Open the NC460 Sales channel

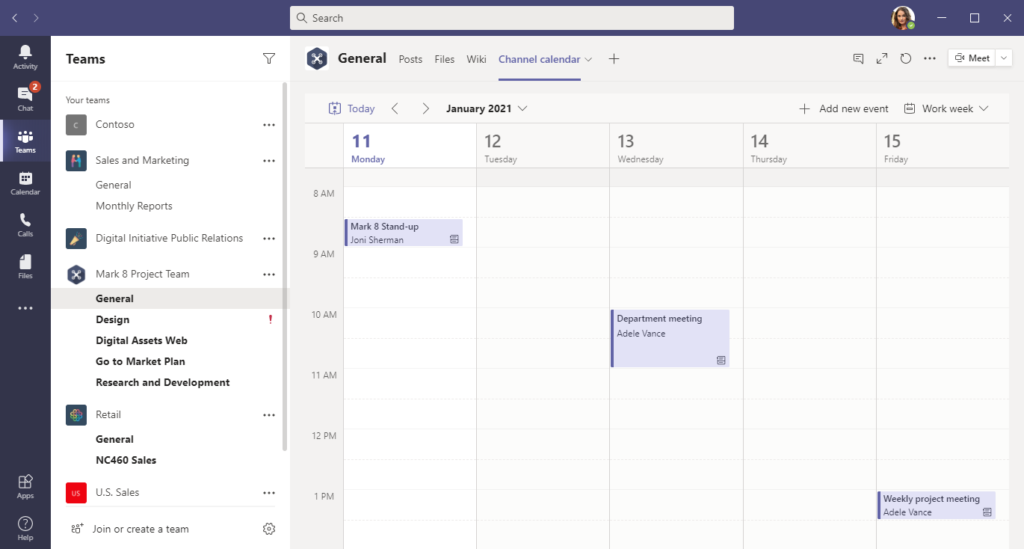(126, 460)
